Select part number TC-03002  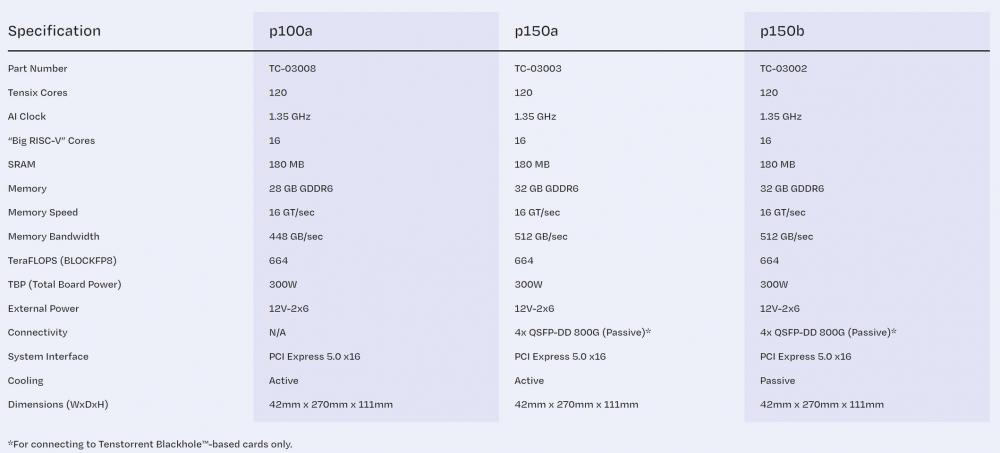pyautogui.click(x=784, y=69)
